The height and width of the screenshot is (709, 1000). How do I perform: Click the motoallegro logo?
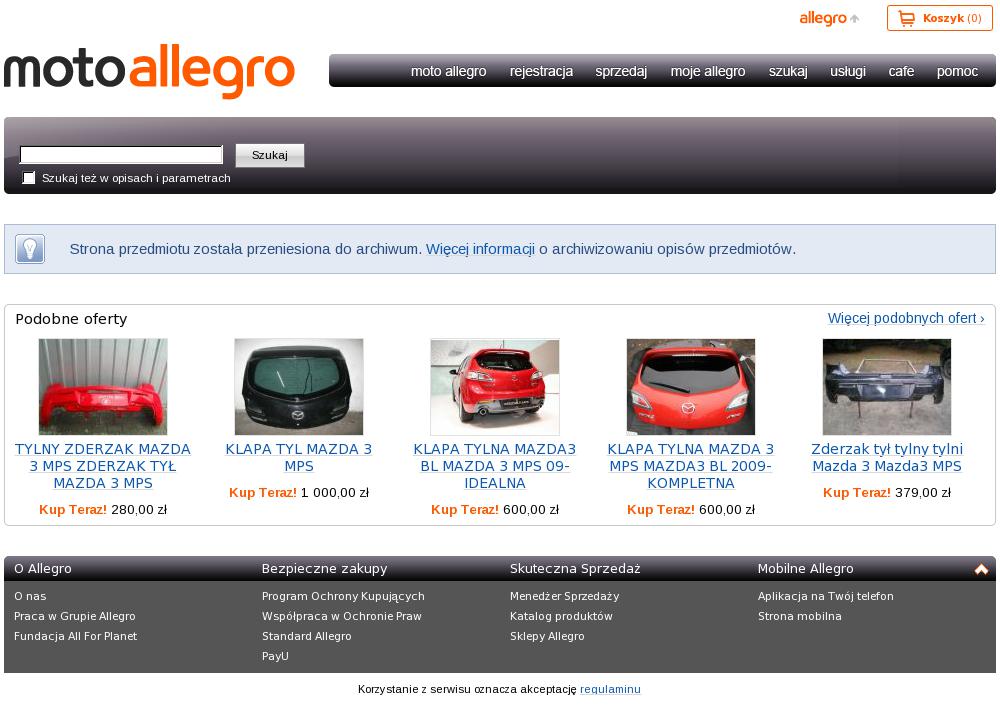(x=149, y=71)
